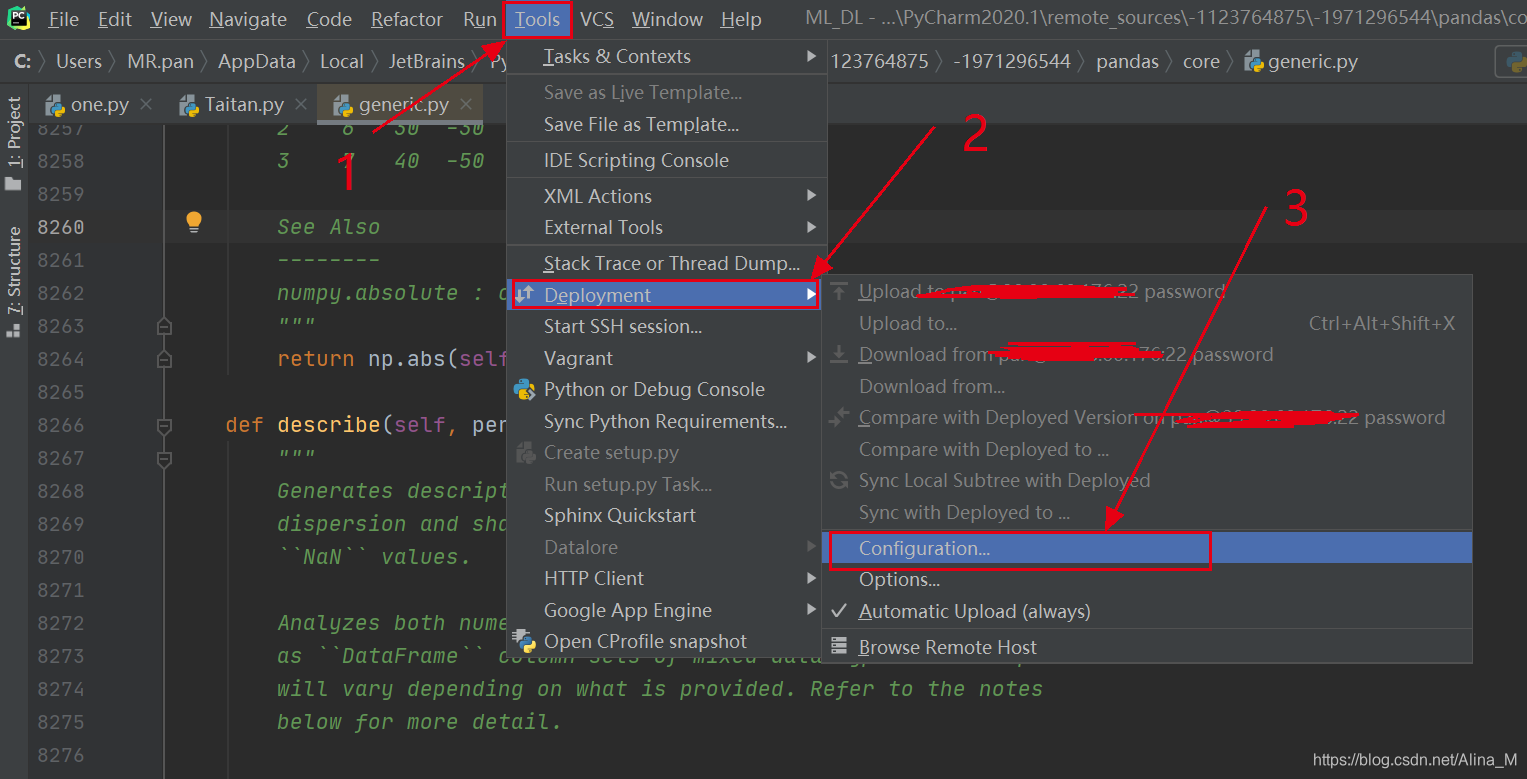The width and height of the screenshot is (1527, 779).
Task: Click the MR.pan breadcrumb
Action: click(x=160, y=61)
